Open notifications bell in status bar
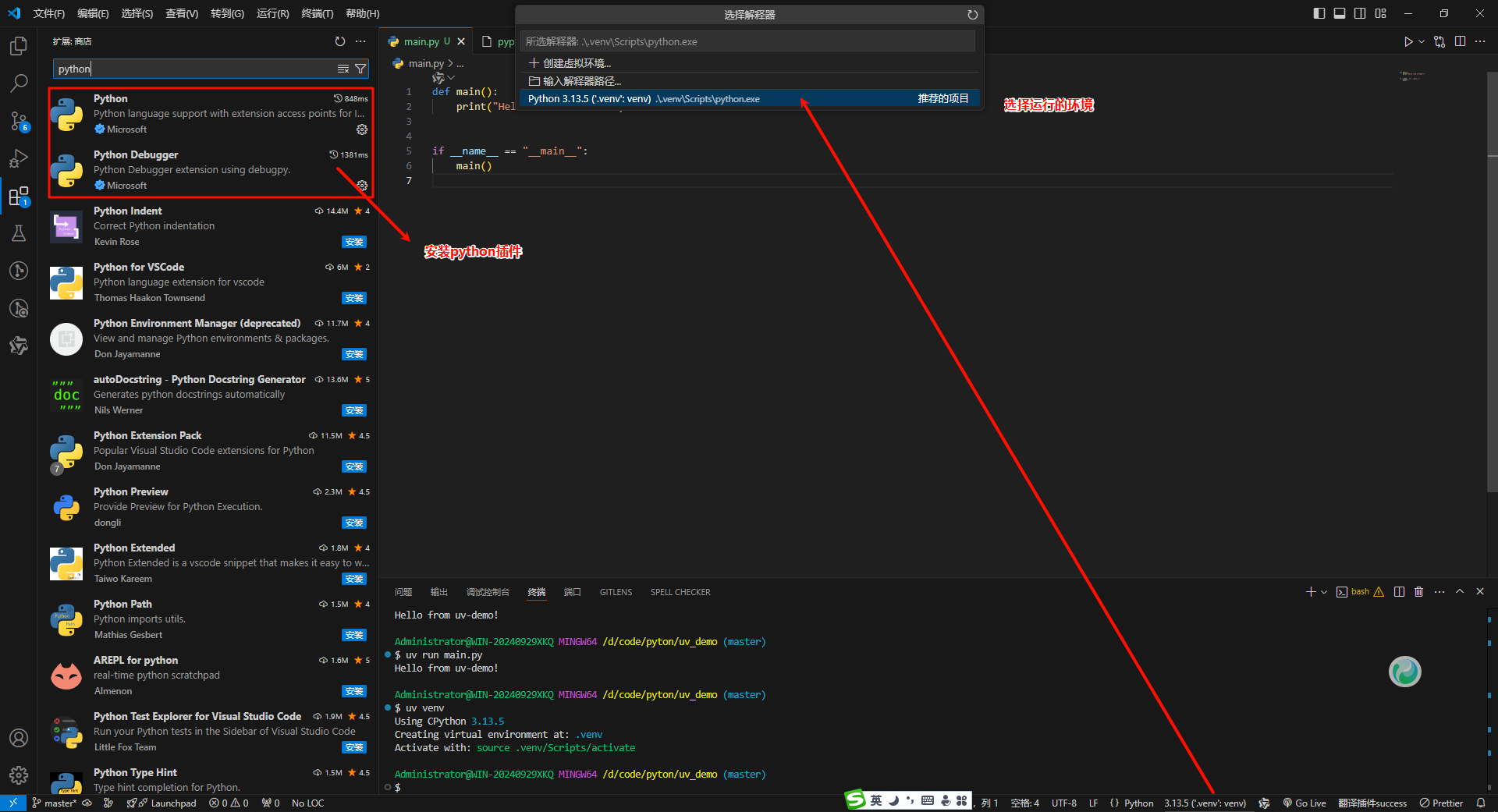1498x812 pixels. click(x=1481, y=803)
